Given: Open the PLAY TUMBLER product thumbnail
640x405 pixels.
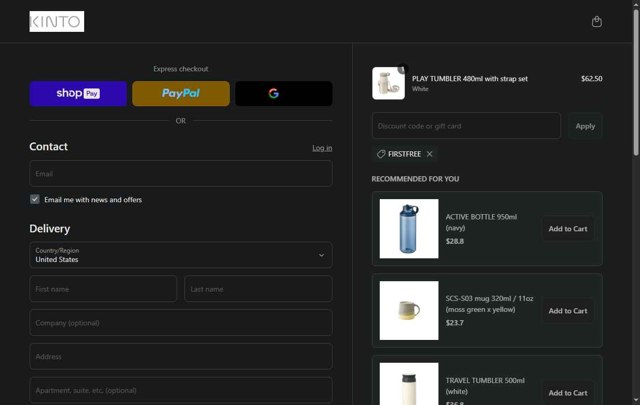Looking at the screenshot, I should pyautogui.click(x=388, y=83).
